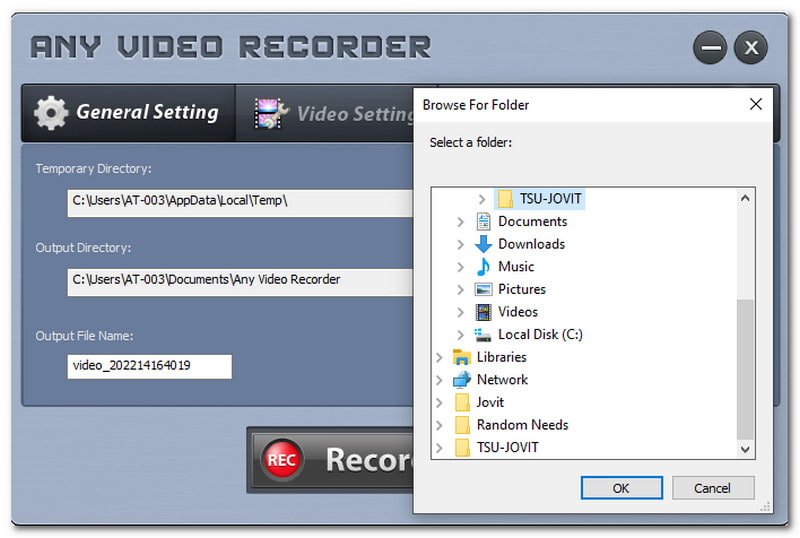Click the Random Needs folder icon
800x538 pixels.
(x=462, y=425)
